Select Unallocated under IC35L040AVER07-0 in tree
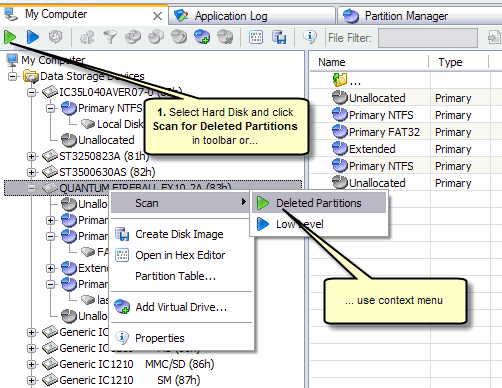 point(106,140)
